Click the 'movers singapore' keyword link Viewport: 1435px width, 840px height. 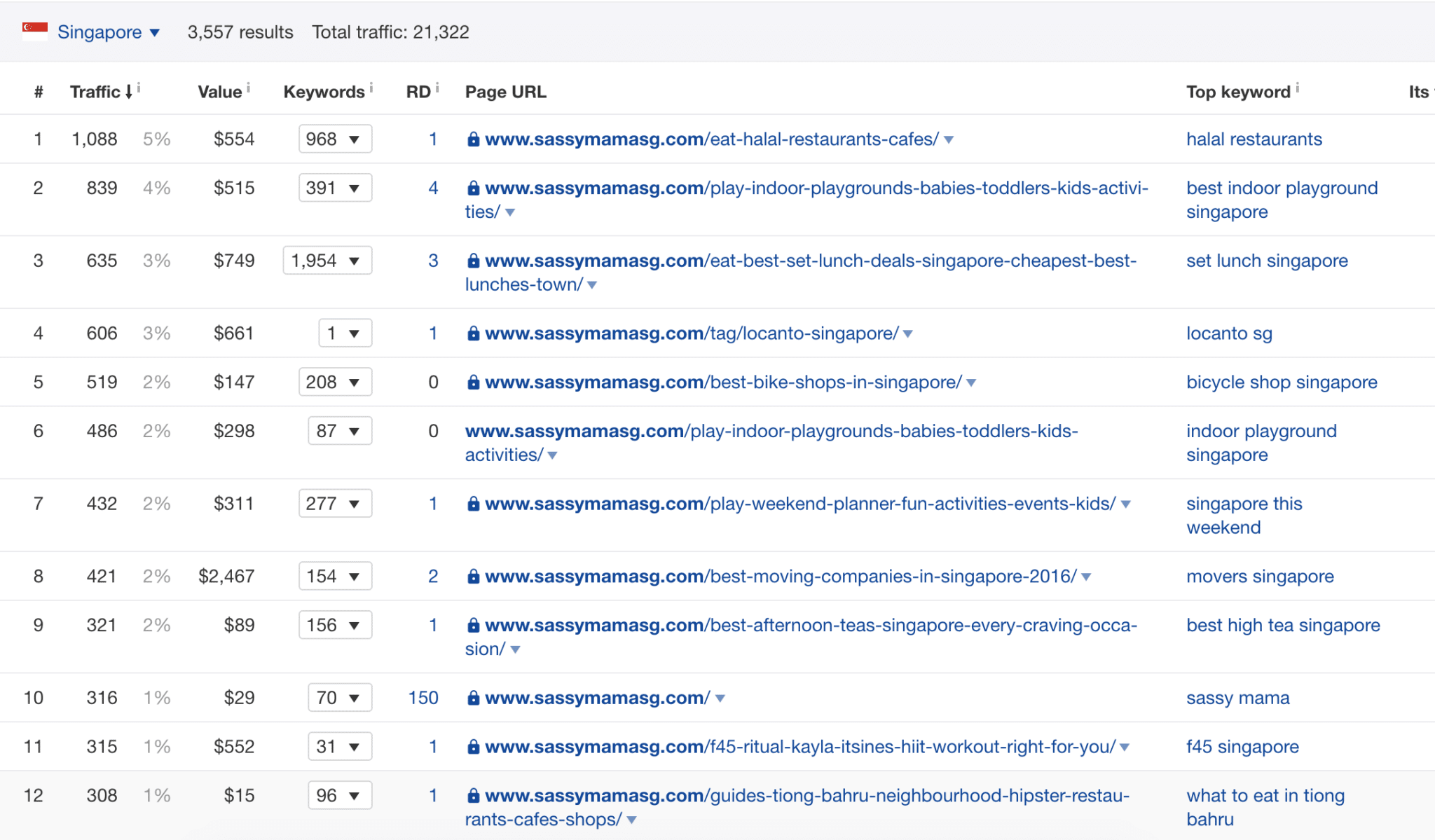tap(1260, 577)
